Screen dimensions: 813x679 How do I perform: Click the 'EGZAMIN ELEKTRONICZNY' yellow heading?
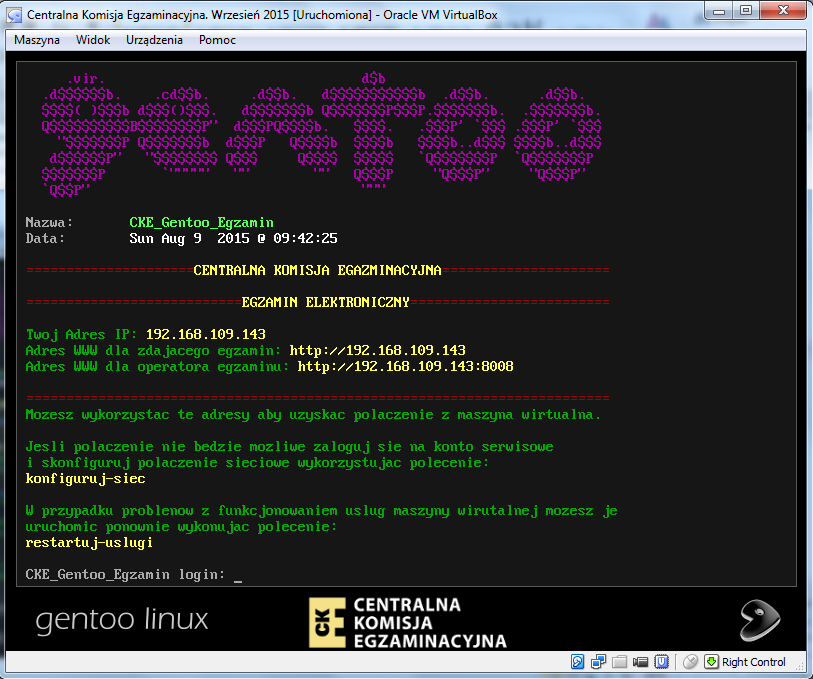coord(326,302)
